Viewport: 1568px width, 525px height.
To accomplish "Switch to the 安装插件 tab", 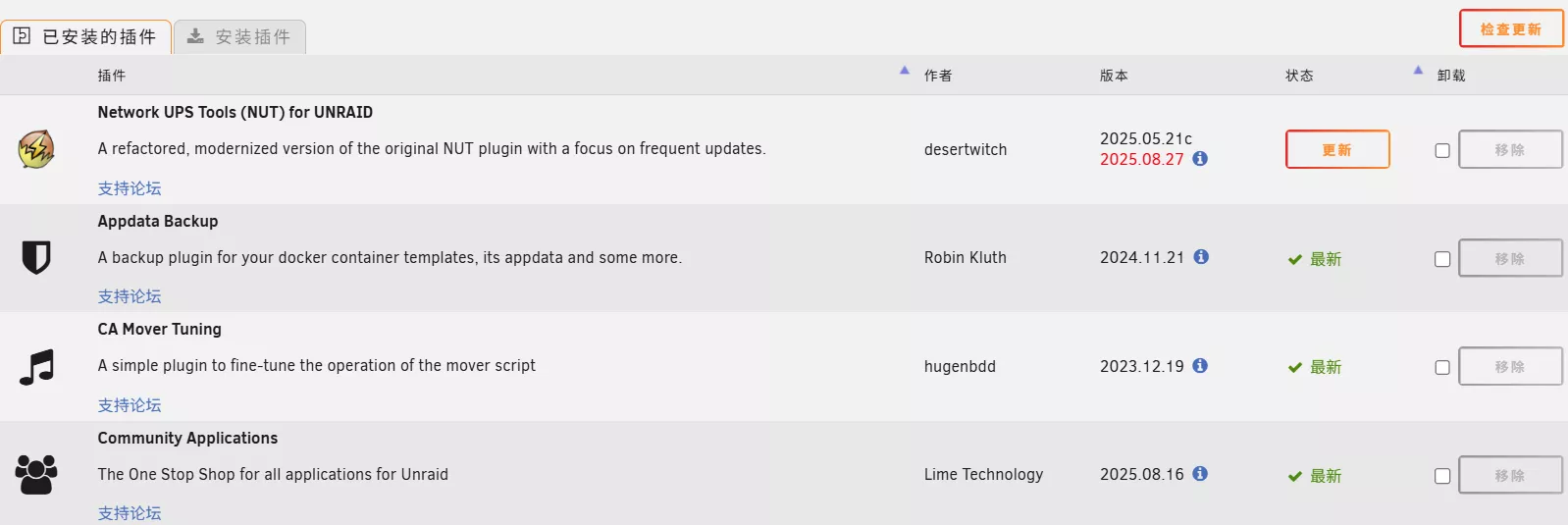I will tap(240, 37).
